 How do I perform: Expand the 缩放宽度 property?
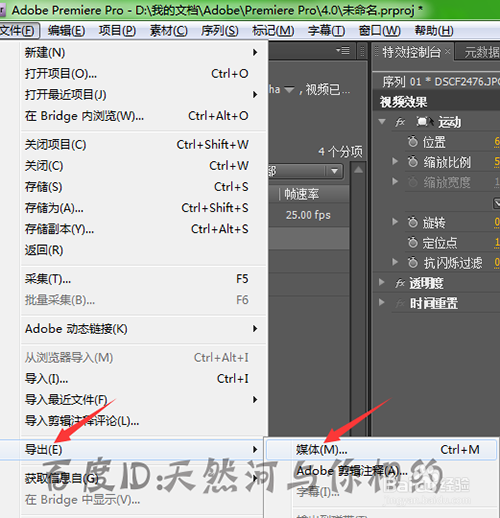tap(395, 182)
